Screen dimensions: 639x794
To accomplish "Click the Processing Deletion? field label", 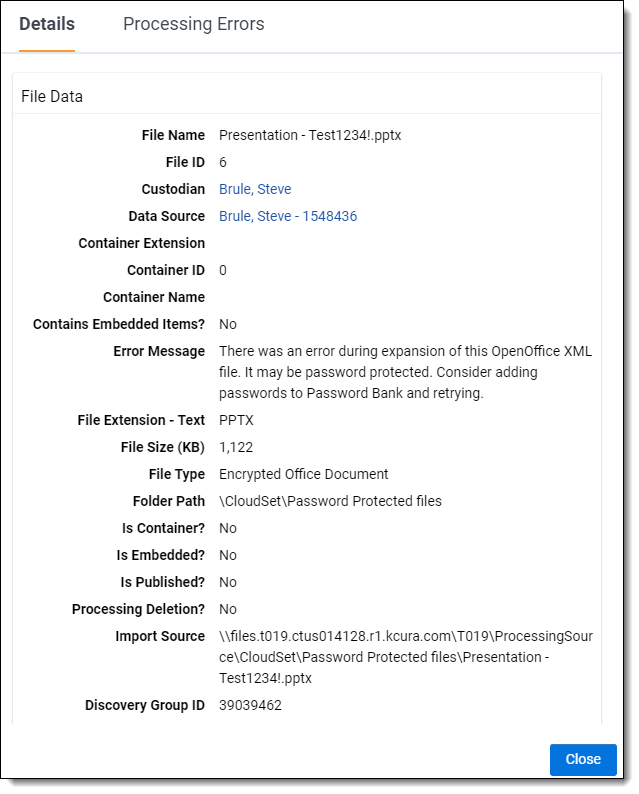I will click(138, 609).
